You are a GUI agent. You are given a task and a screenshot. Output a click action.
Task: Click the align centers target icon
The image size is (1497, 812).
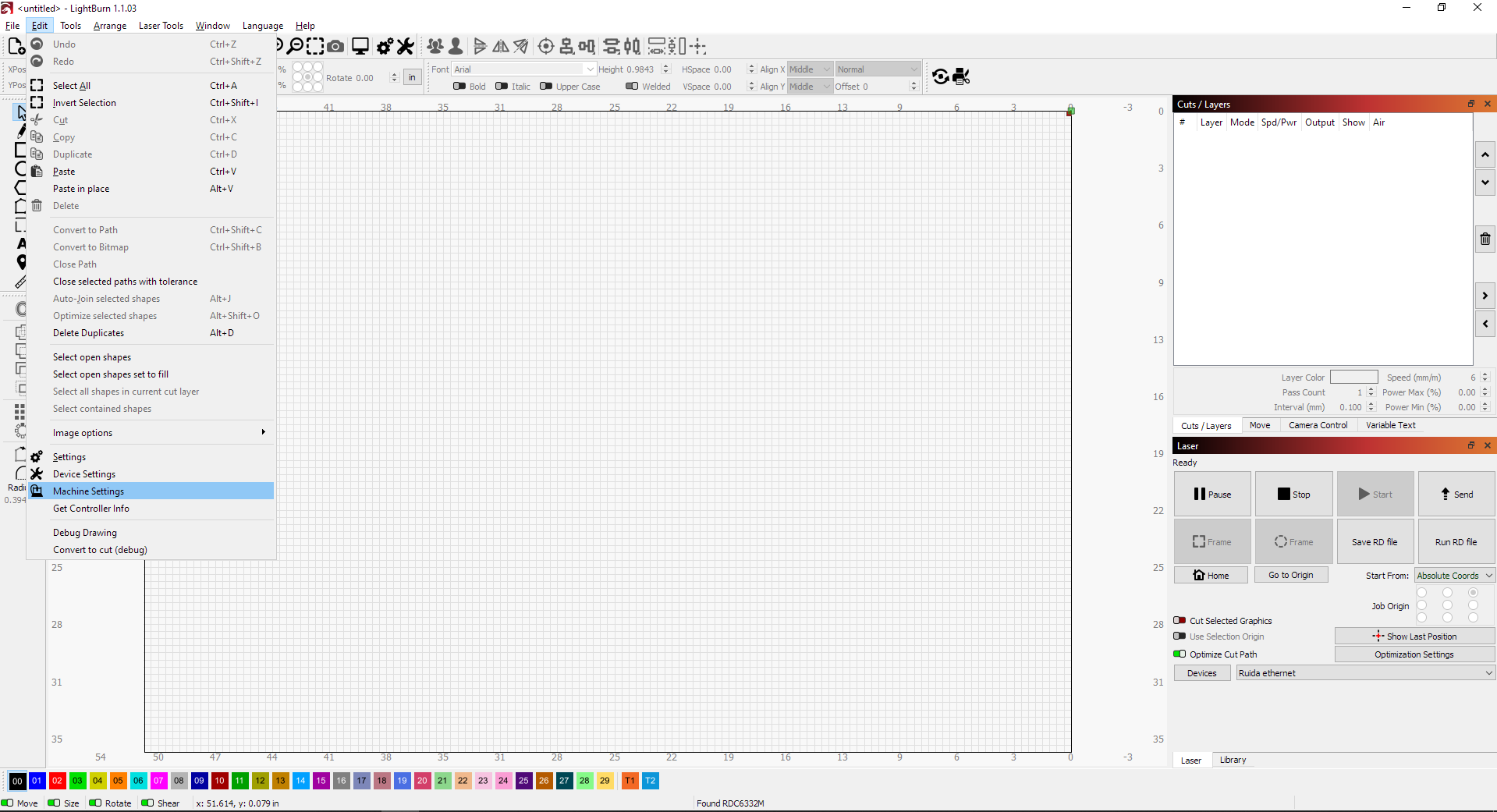tap(546, 47)
